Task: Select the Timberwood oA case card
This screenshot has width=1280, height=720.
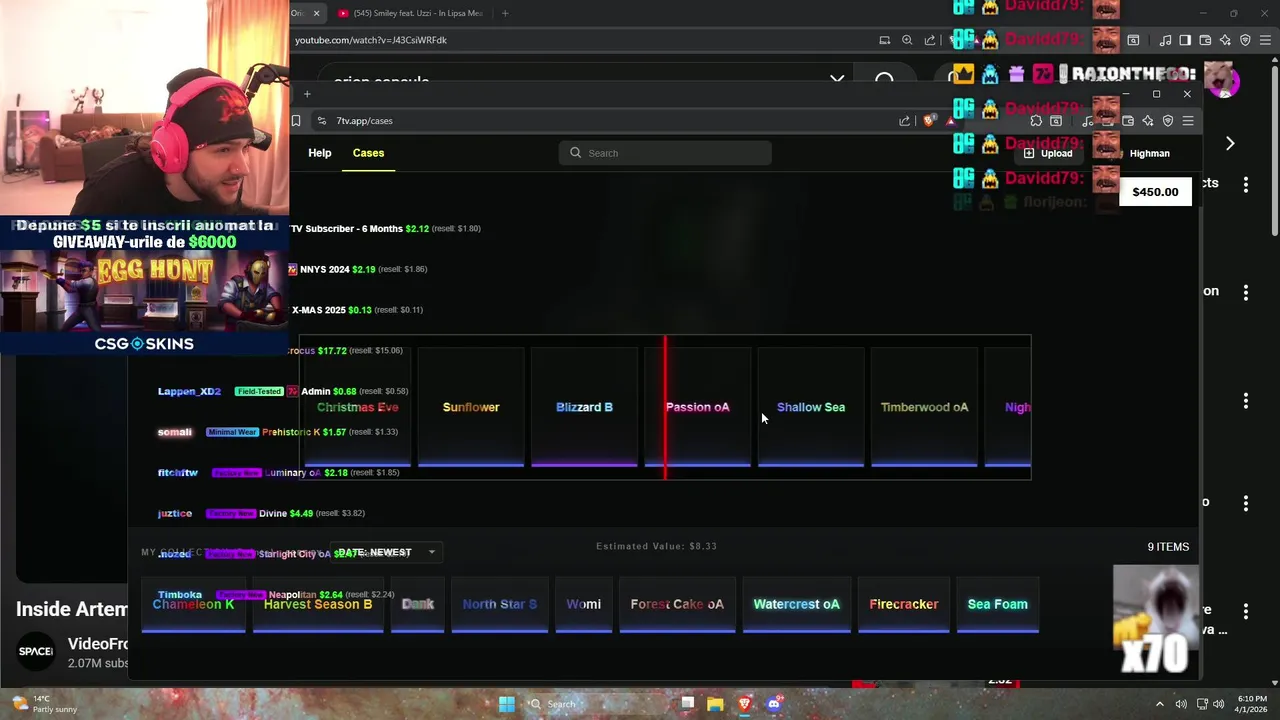Action: click(924, 407)
